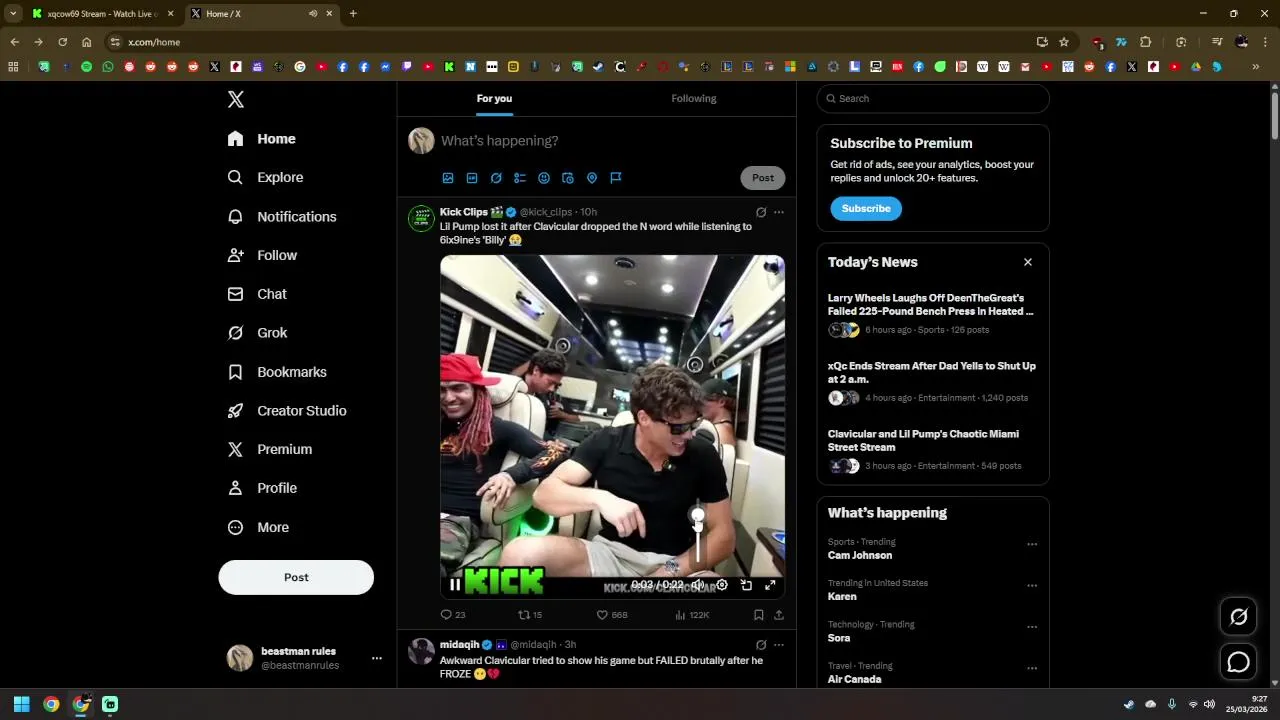The width and height of the screenshot is (1280, 720).
Task: Switch to the Following tab
Action: (694, 98)
